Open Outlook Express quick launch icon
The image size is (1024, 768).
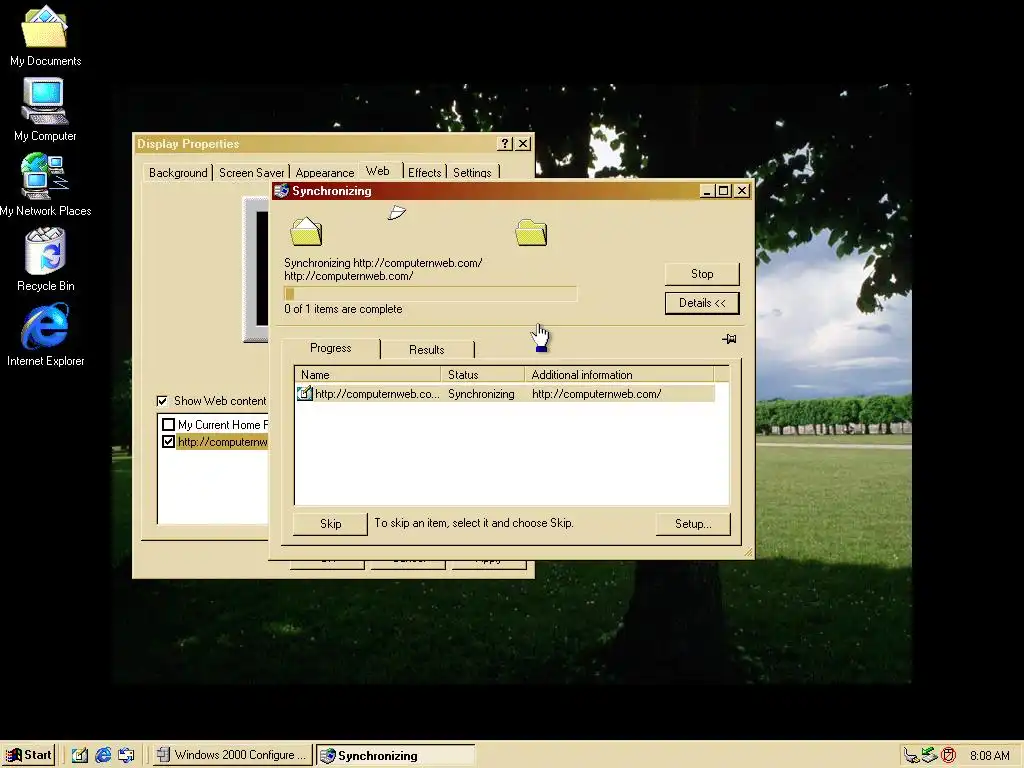coord(126,755)
